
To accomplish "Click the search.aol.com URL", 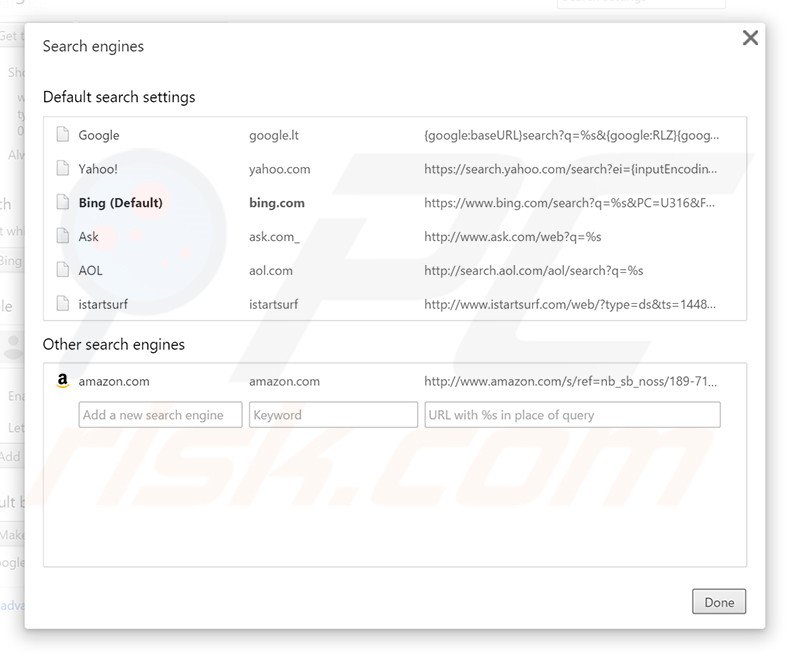I will coord(534,270).
